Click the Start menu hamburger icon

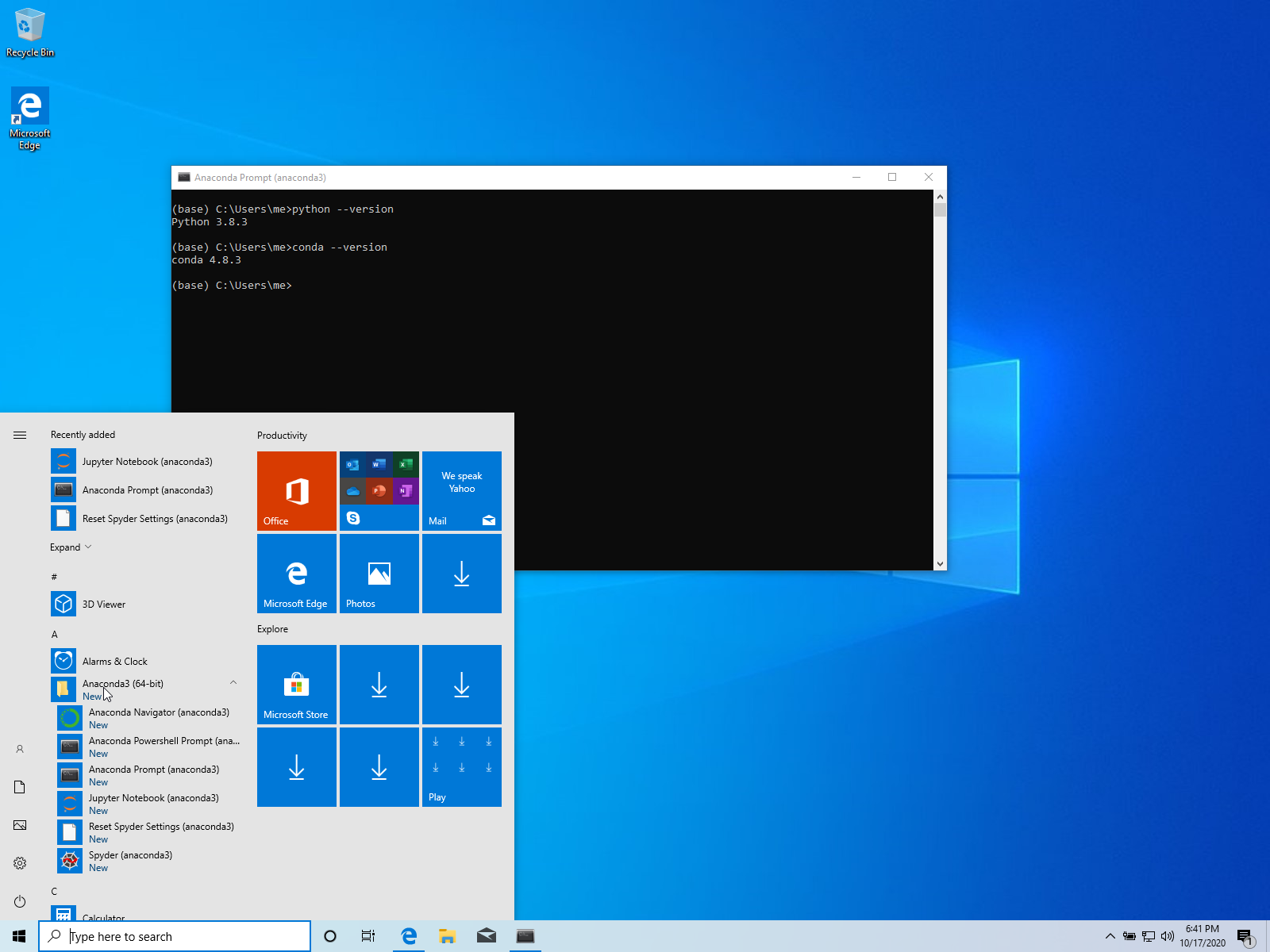(20, 435)
